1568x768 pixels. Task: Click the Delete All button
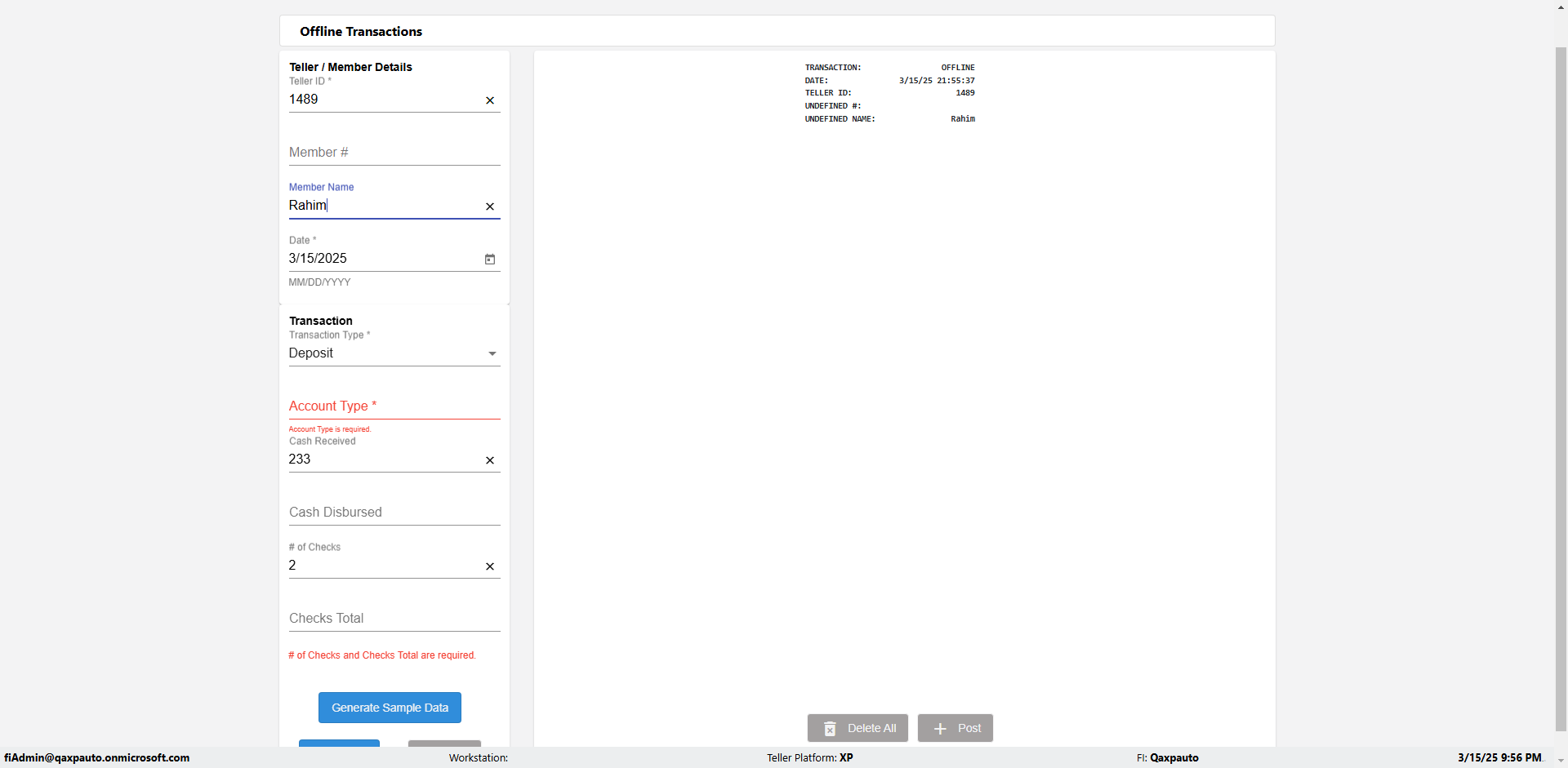[x=857, y=728]
